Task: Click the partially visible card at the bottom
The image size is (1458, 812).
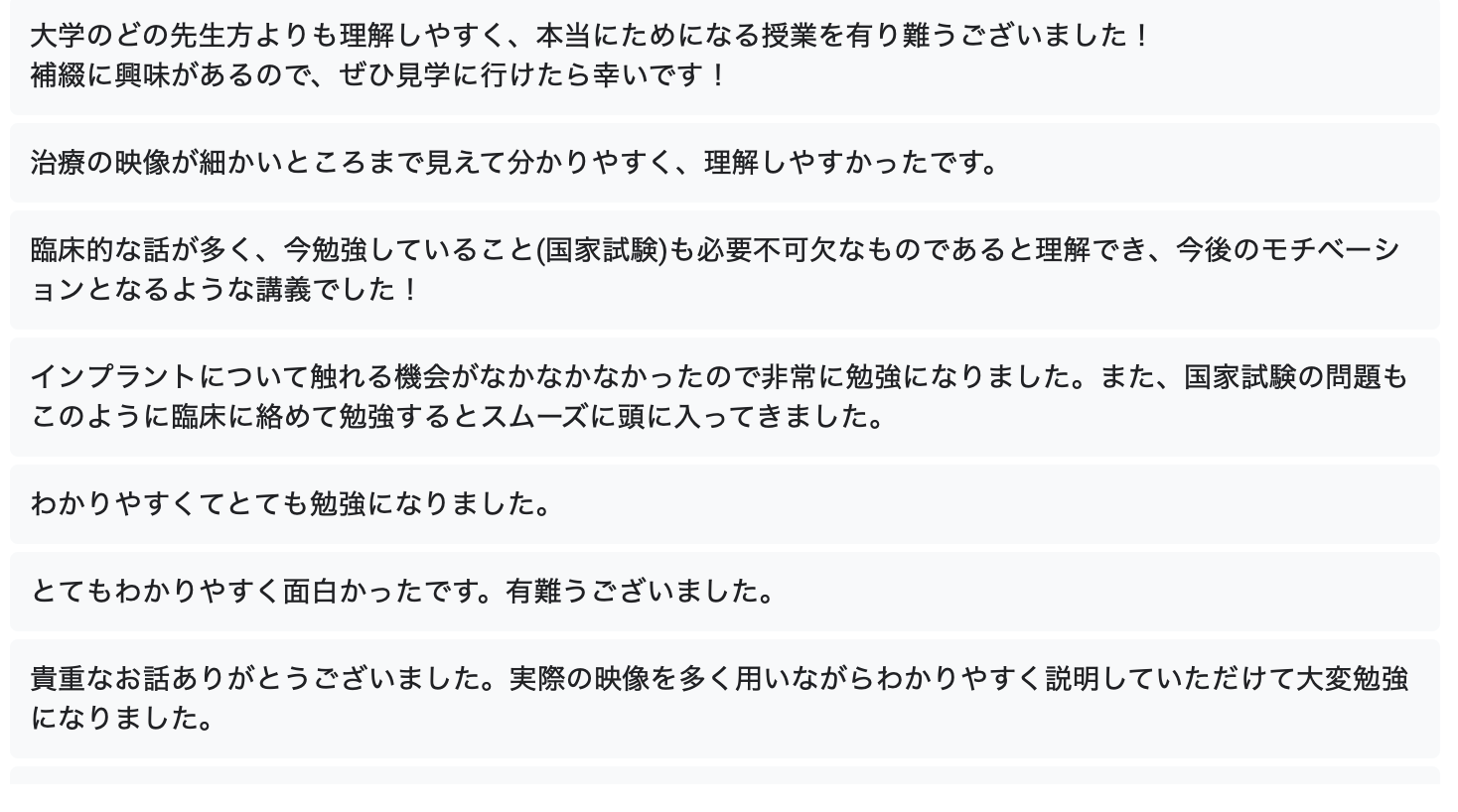Action: (x=724, y=775)
